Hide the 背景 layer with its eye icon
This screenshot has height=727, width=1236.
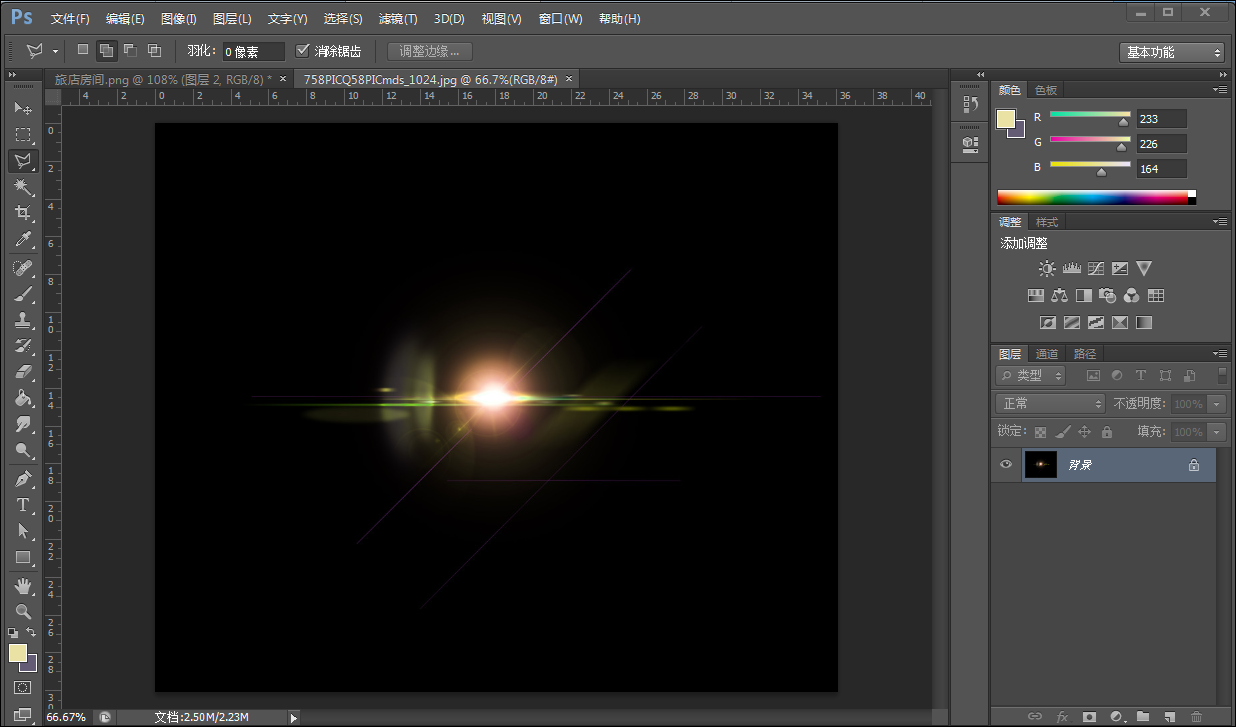[x=1006, y=465]
